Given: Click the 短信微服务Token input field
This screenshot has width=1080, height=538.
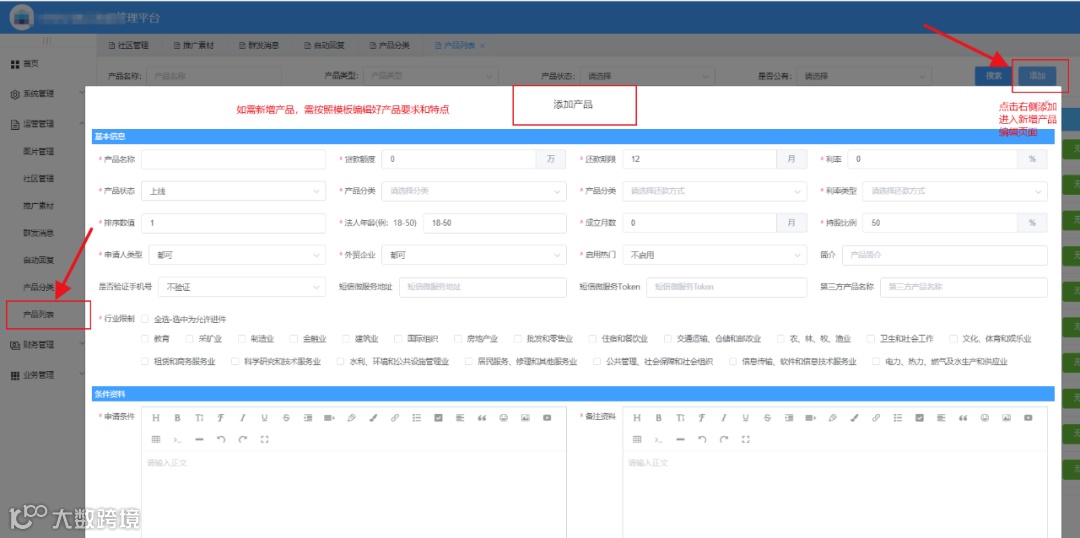Looking at the screenshot, I should coord(726,287).
